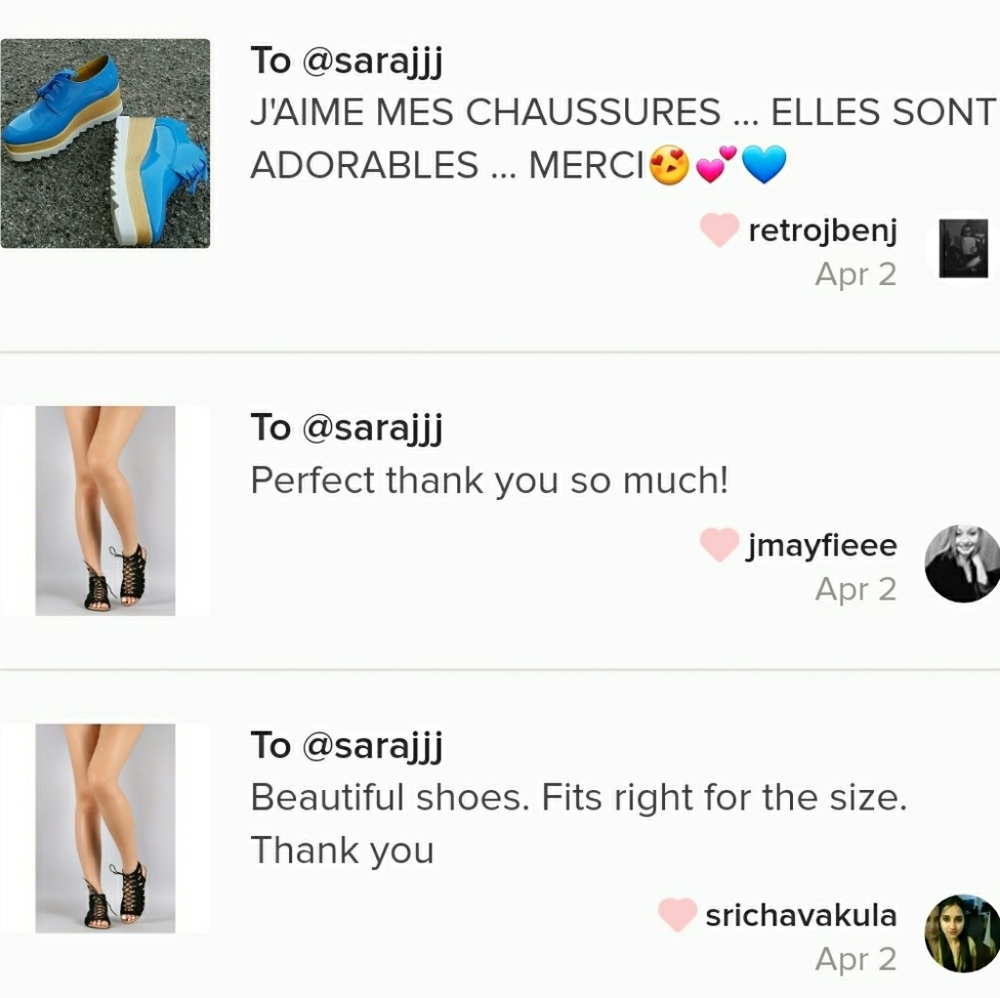Select the "Perfect thank you so much!" comment
Viewport: 1000px width, 998px height.
pyautogui.click(x=489, y=481)
